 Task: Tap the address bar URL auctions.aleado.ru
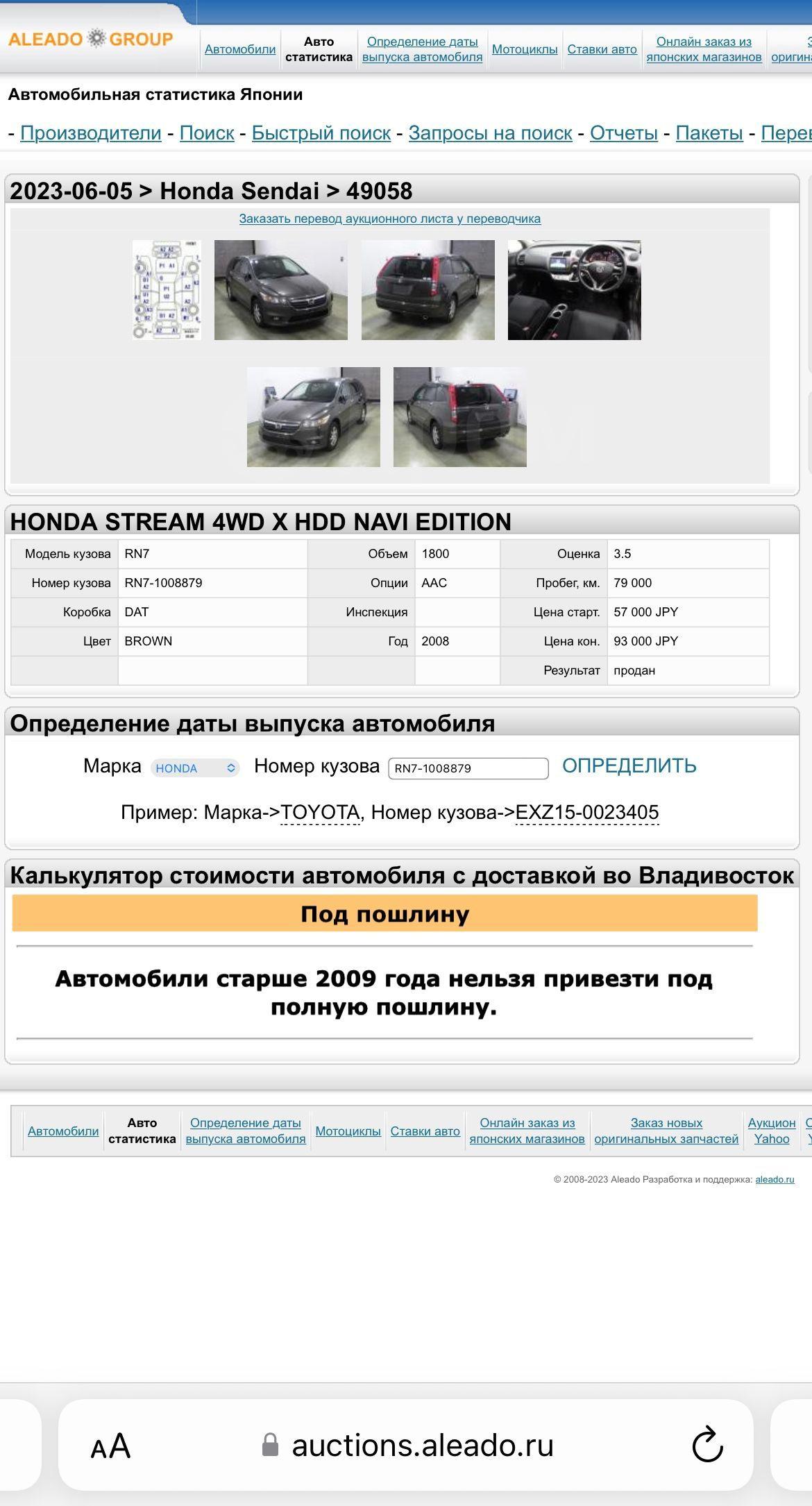pos(422,1446)
